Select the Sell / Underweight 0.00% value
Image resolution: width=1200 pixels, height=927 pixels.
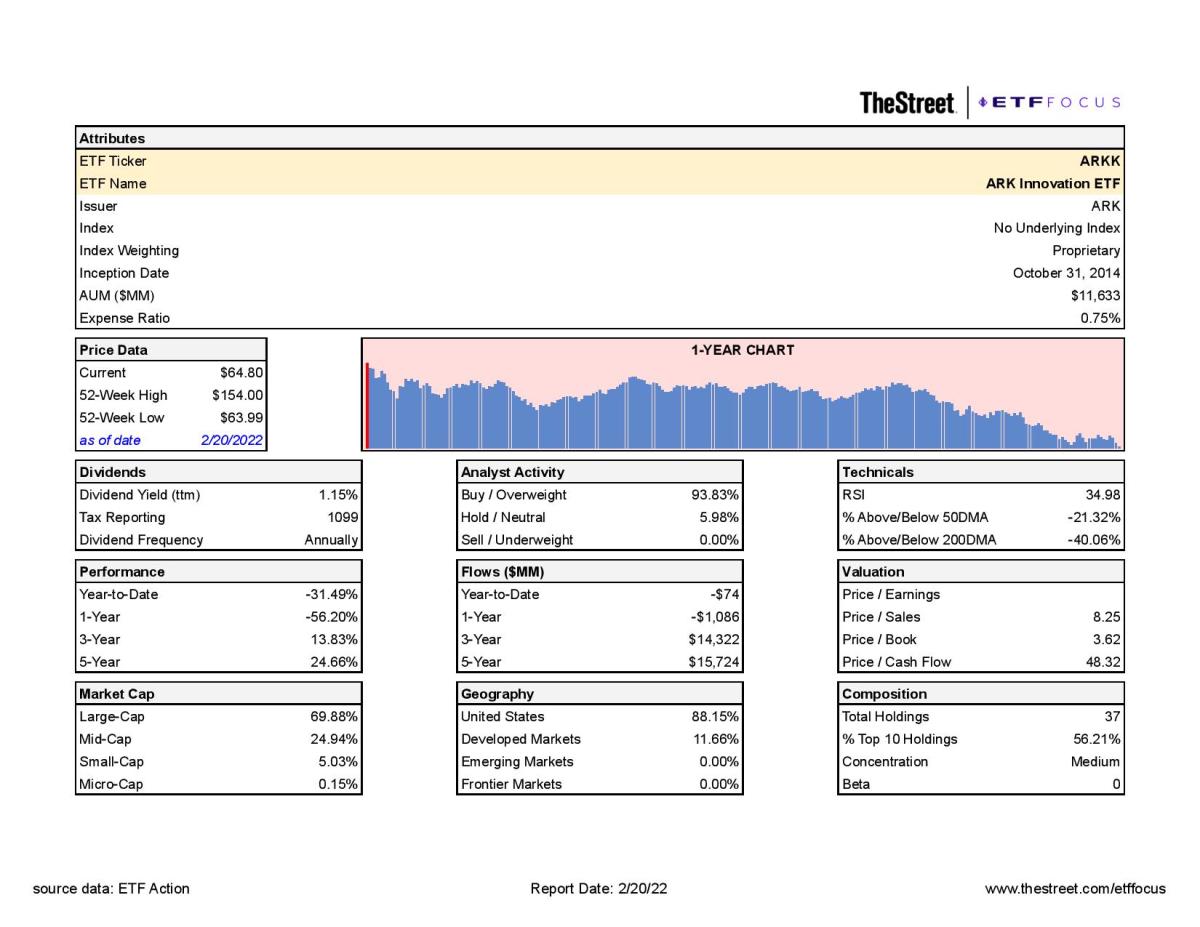coord(720,540)
